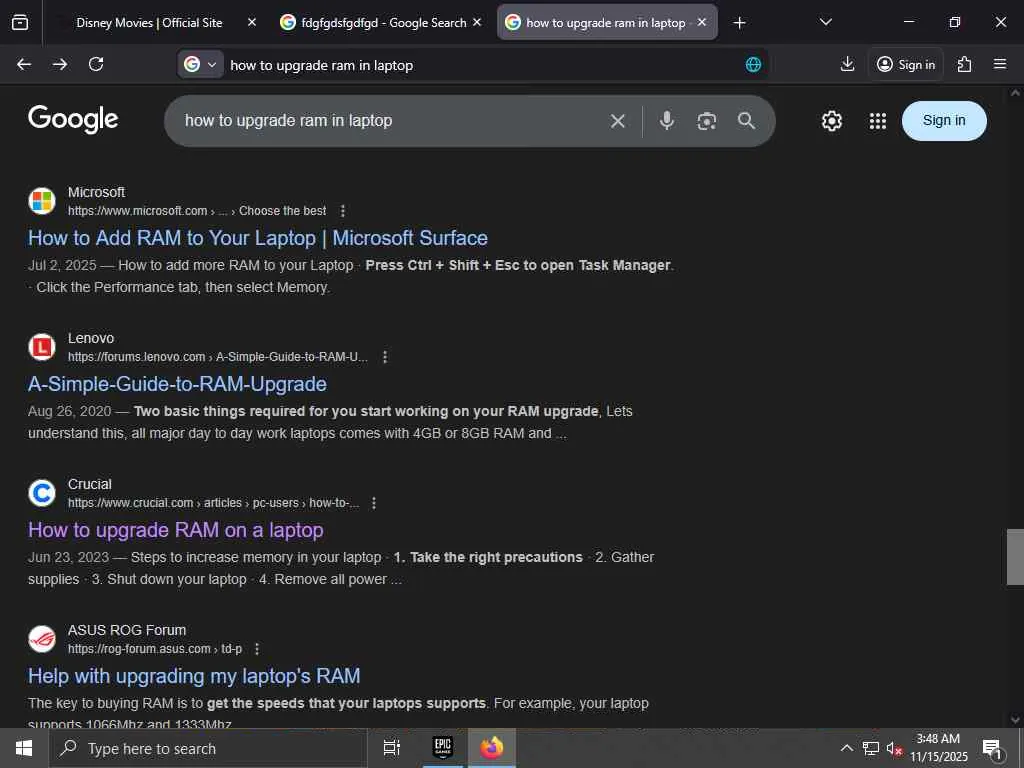Open the Firefox hamburger menu

(1000, 64)
